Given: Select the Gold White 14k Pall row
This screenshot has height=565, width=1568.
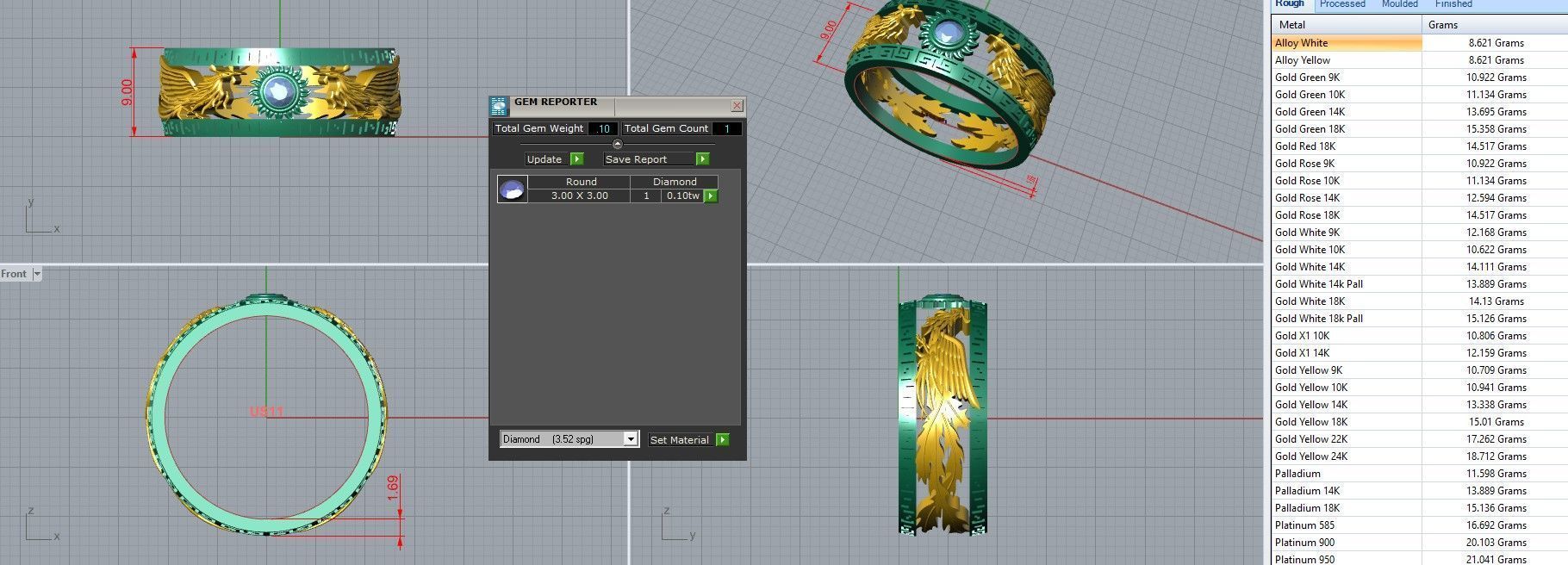Looking at the screenshot, I should coord(1420,284).
